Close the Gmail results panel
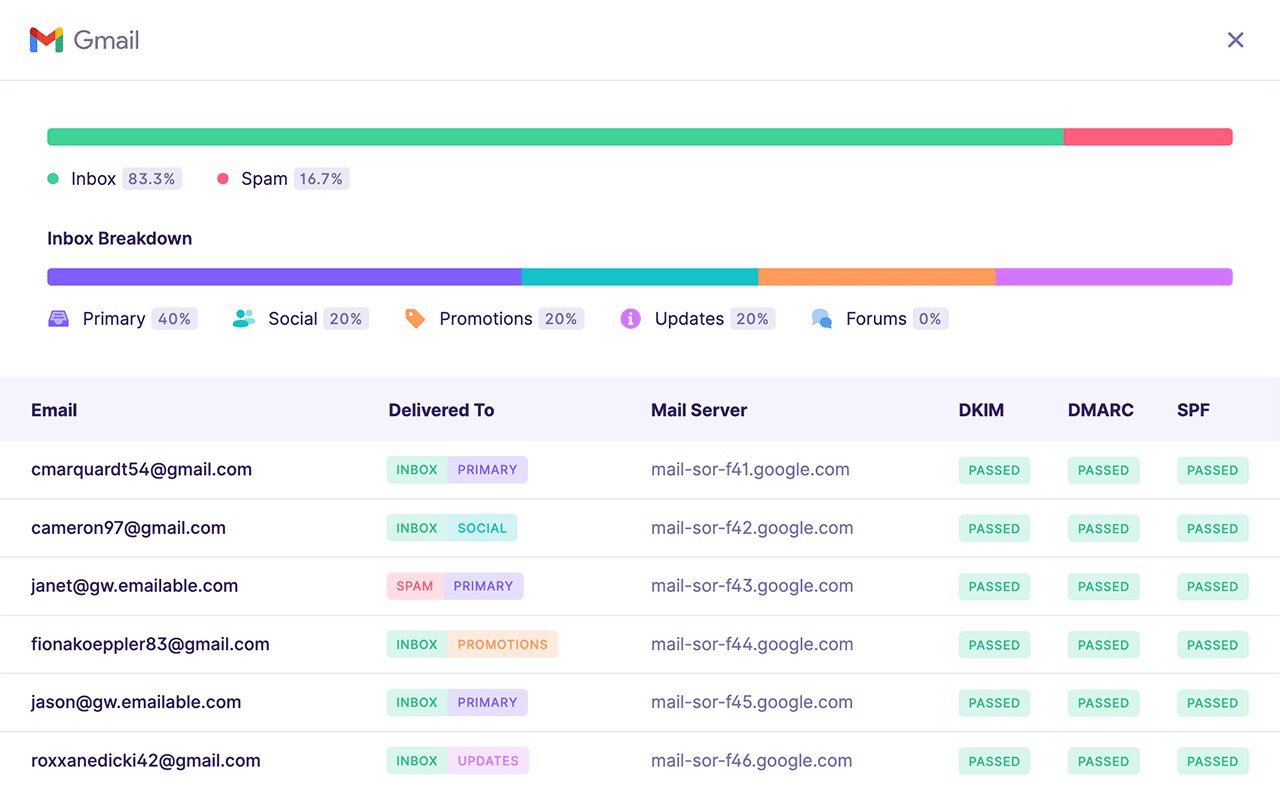 (1236, 40)
